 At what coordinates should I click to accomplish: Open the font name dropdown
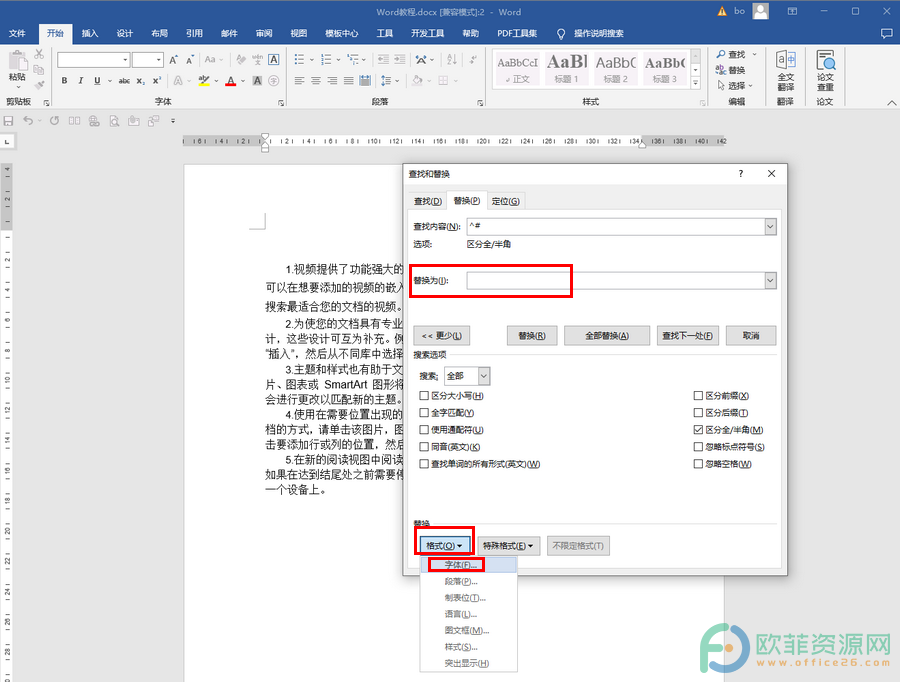pyautogui.click(x=125, y=60)
